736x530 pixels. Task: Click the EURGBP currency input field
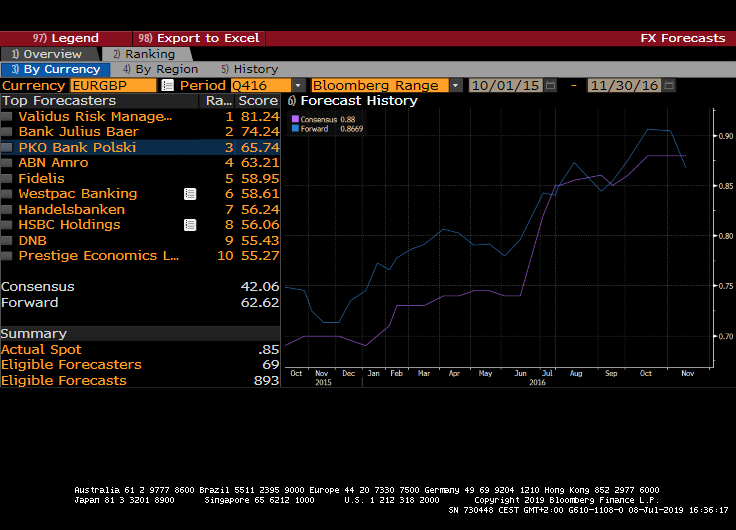pos(113,86)
